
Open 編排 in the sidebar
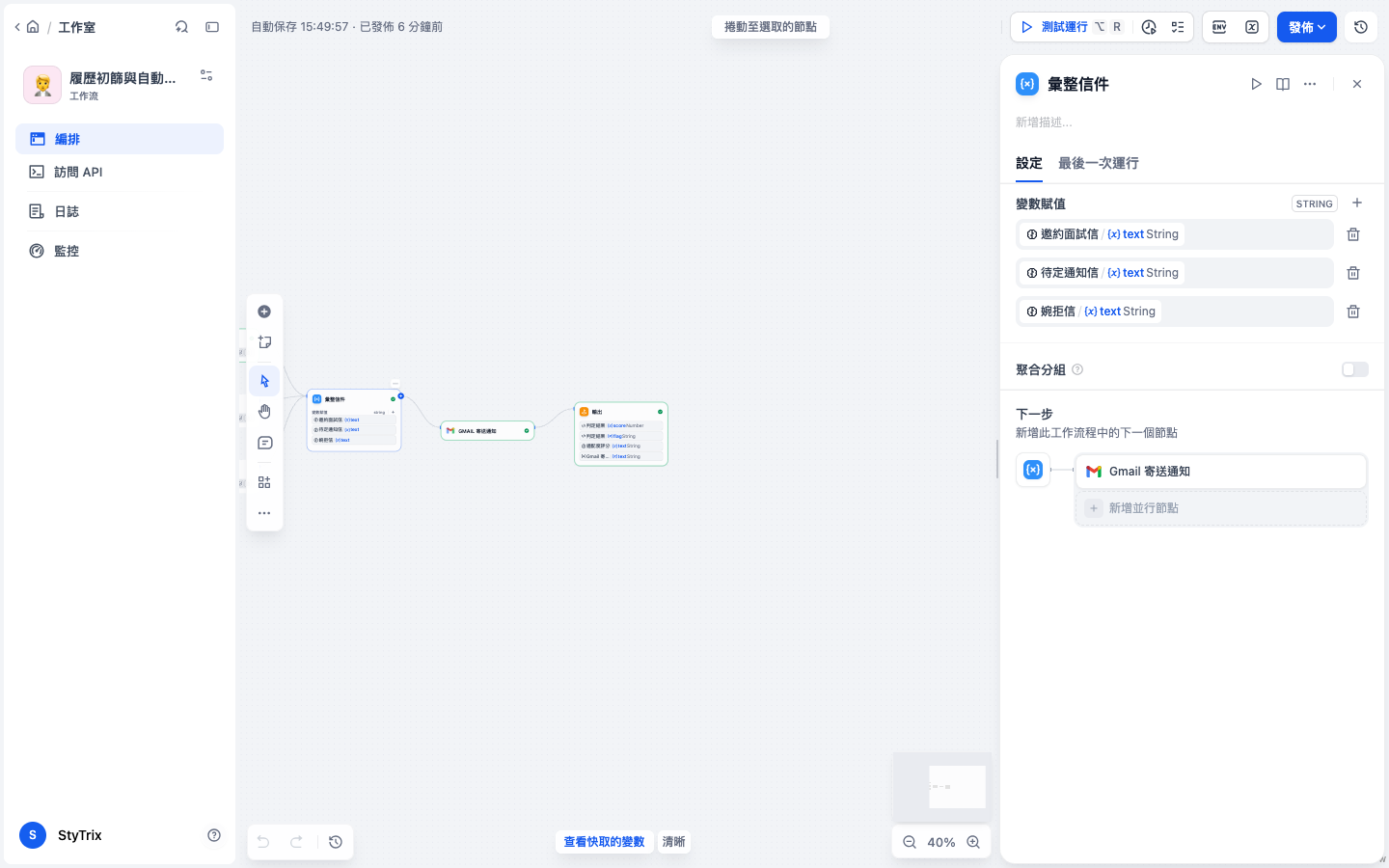click(x=120, y=139)
